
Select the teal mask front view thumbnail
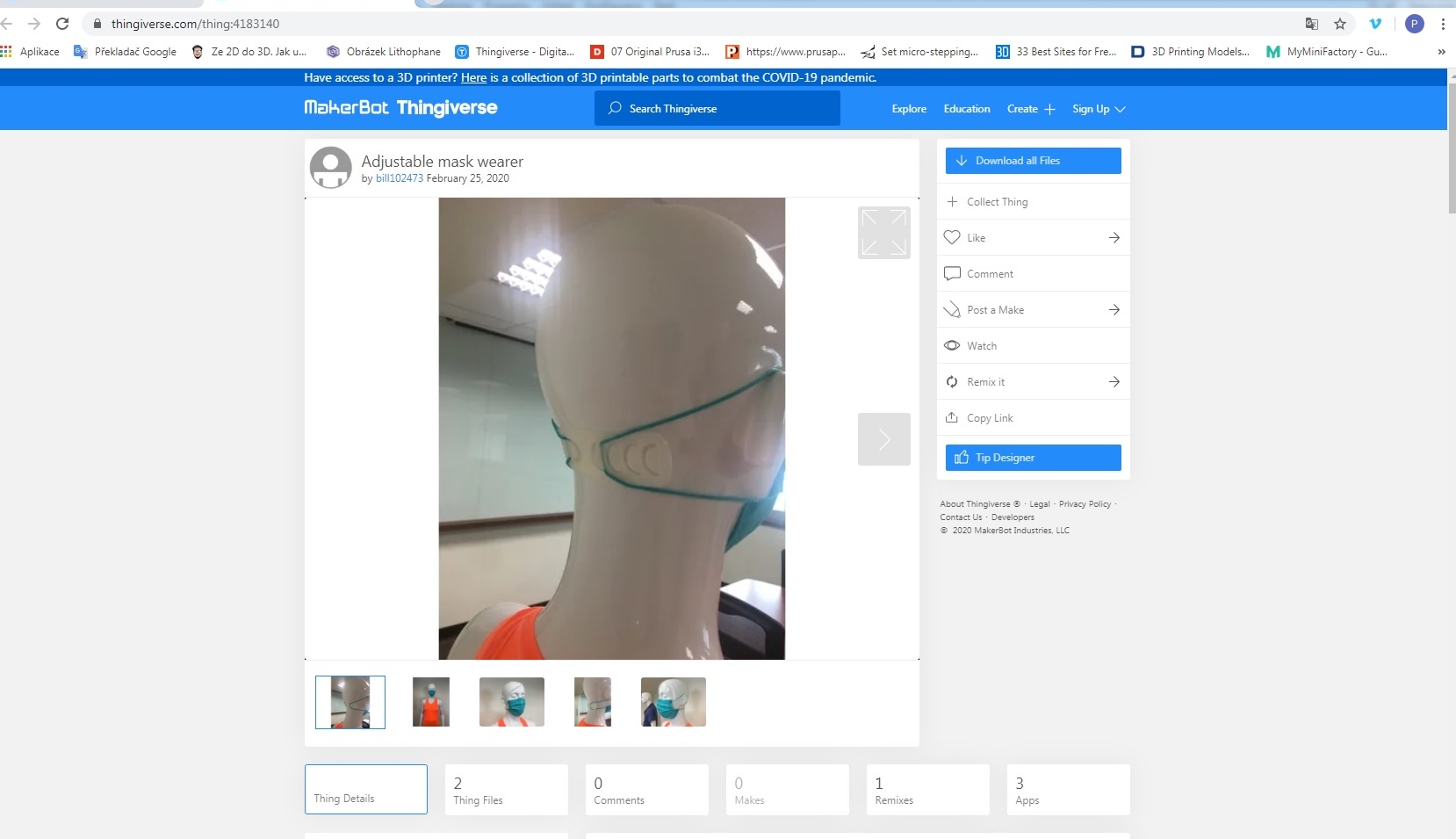click(512, 702)
